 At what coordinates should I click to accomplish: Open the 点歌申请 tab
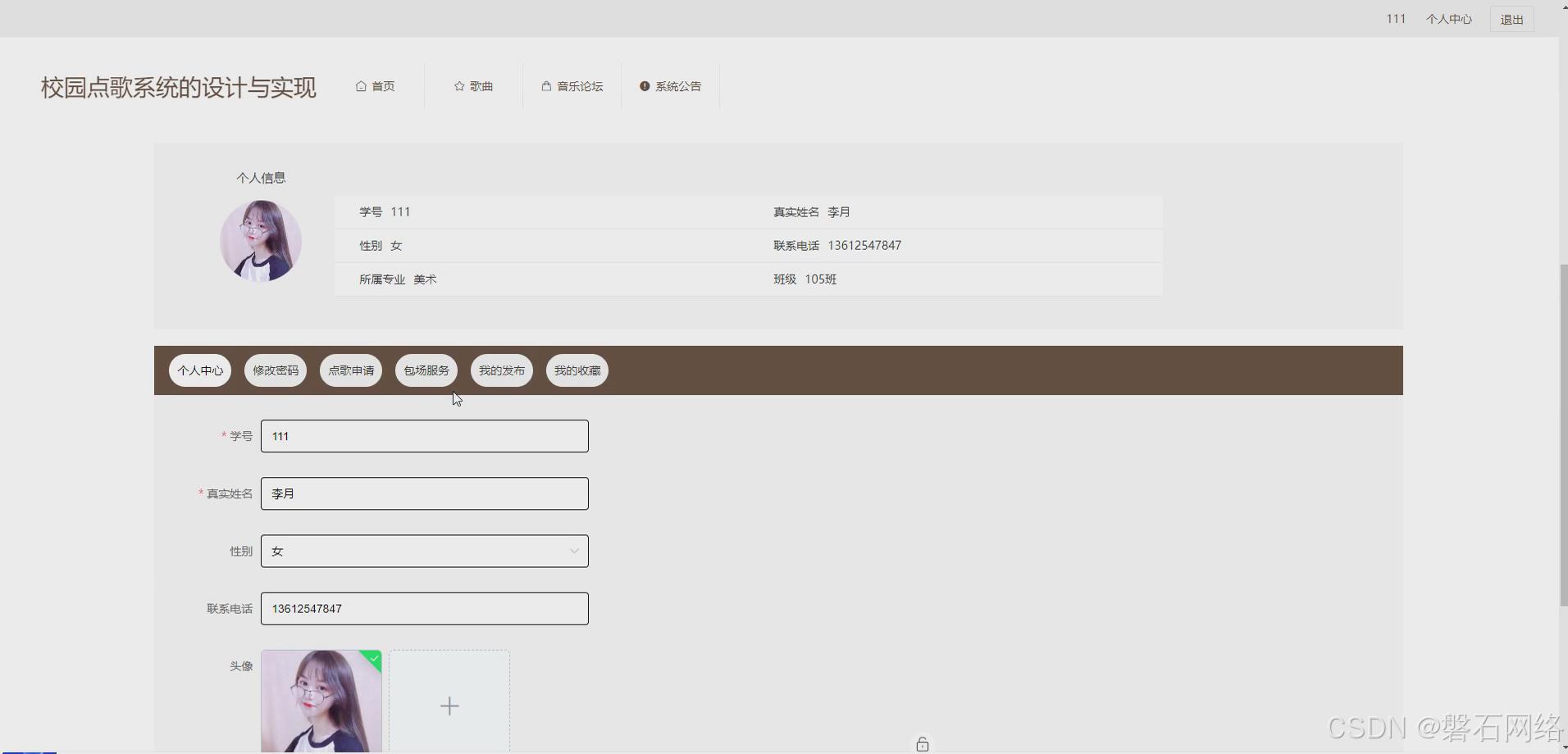tap(350, 370)
